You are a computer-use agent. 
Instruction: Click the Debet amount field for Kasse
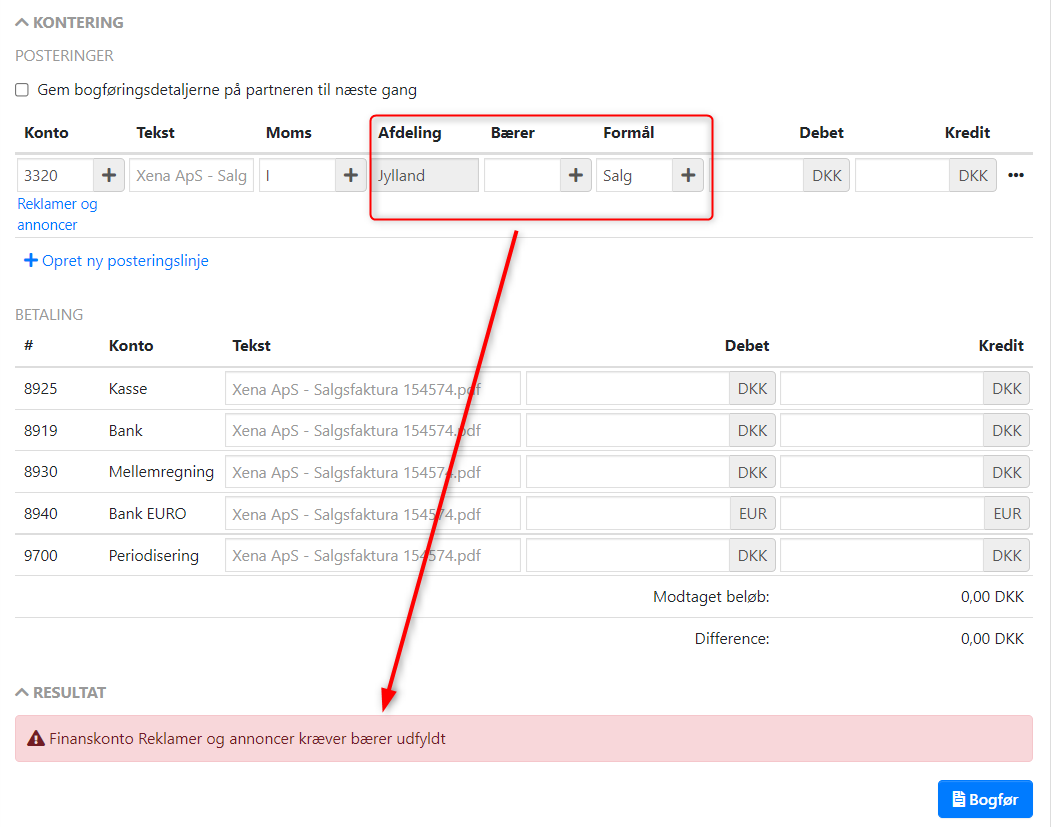tap(627, 388)
